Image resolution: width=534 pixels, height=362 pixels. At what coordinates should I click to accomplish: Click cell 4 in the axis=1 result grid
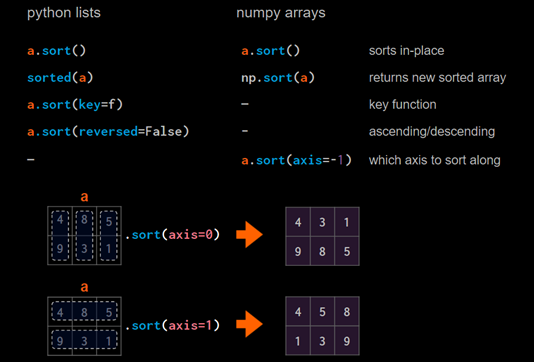point(298,312)
